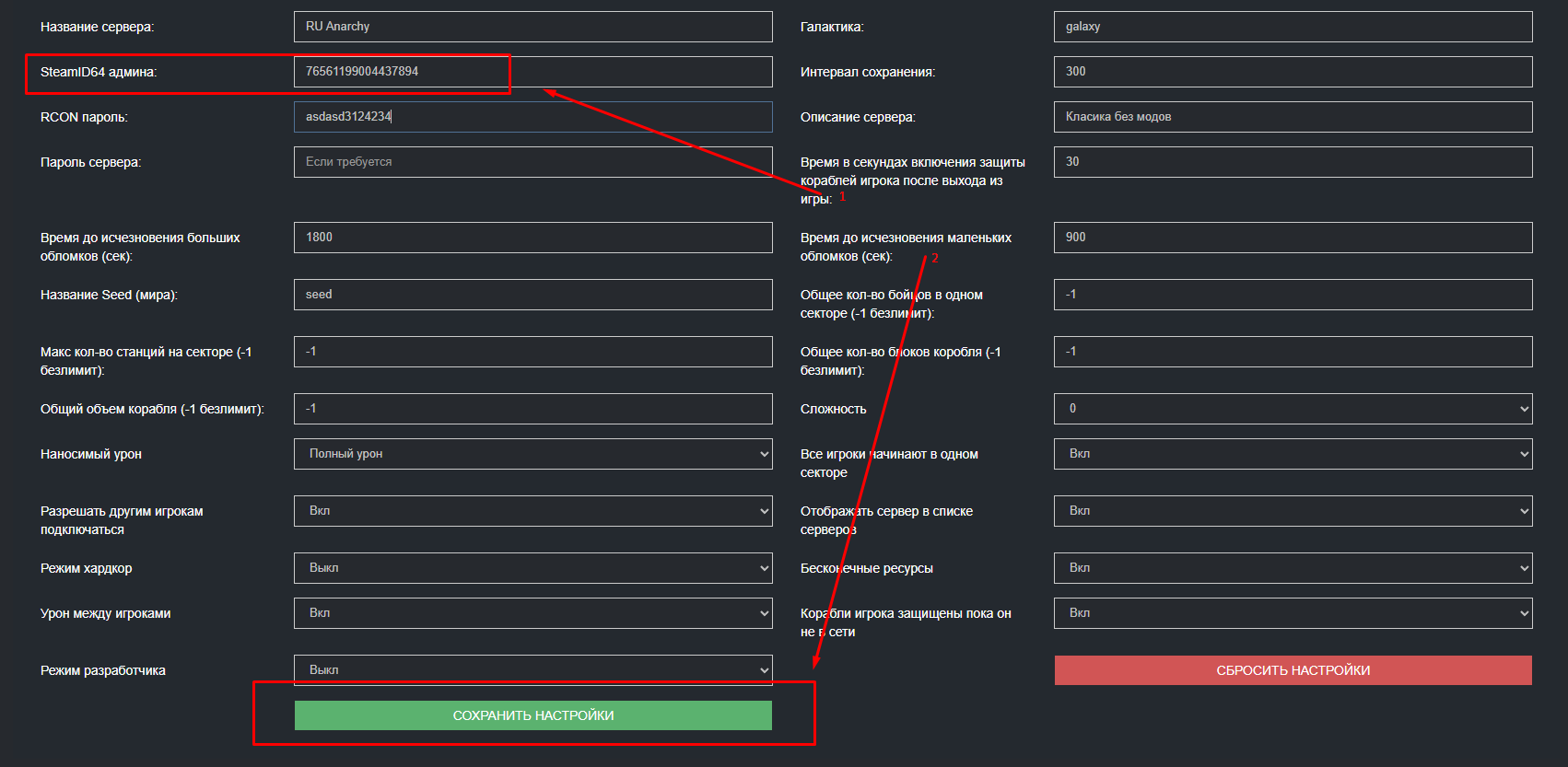Select the Пароль сервера input field
Viewport: 1568px width, 767px height.
pyautogui.click(x=532, y=162)
